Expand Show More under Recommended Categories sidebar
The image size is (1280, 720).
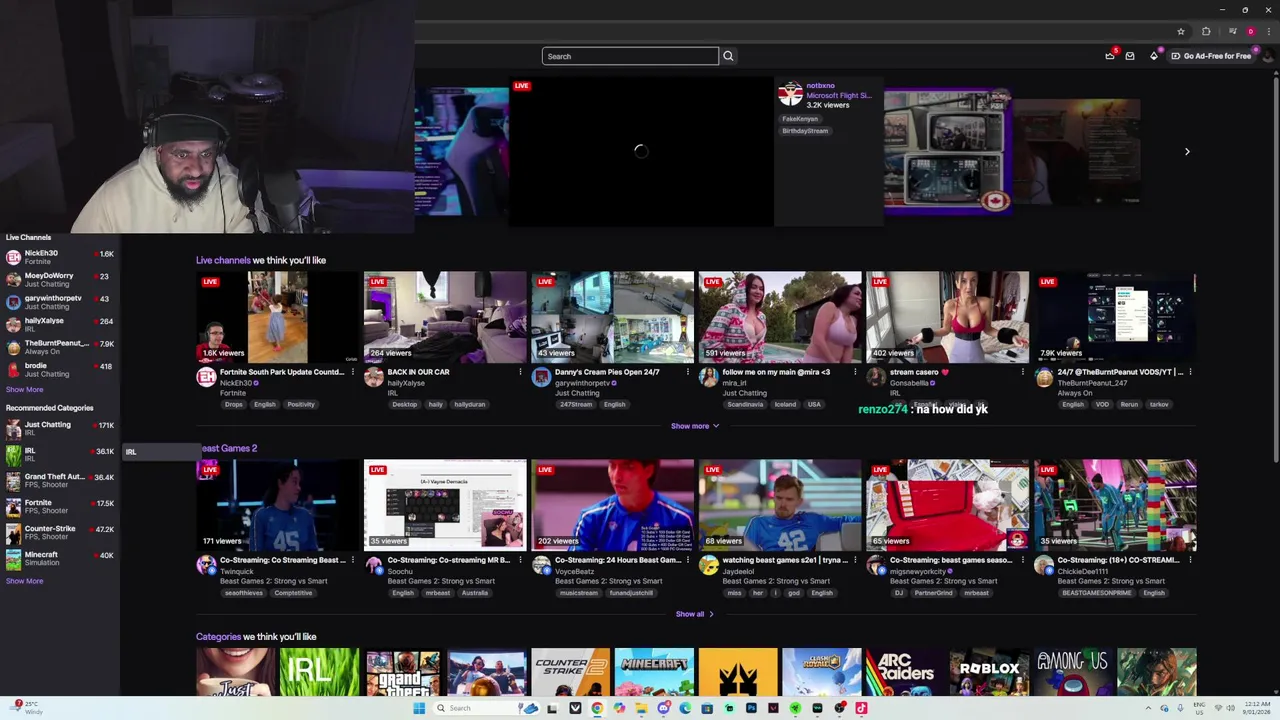24,581
